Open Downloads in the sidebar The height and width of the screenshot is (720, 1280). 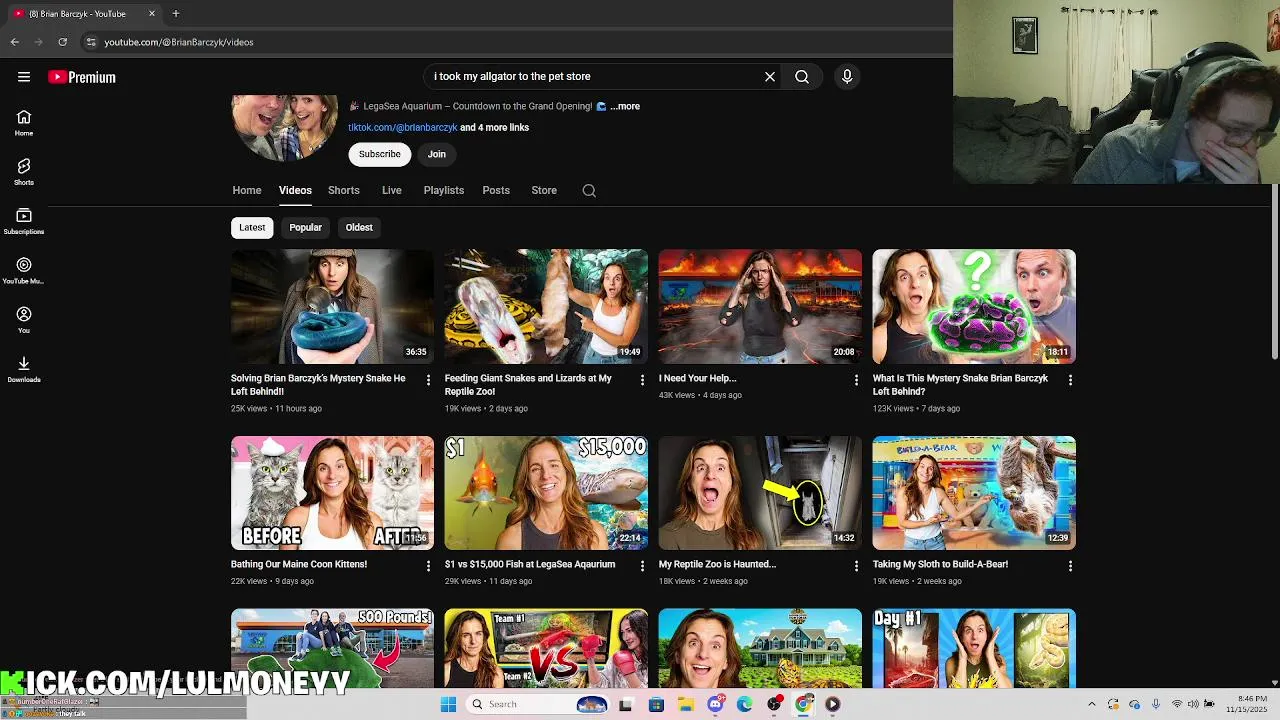point(24,369)
